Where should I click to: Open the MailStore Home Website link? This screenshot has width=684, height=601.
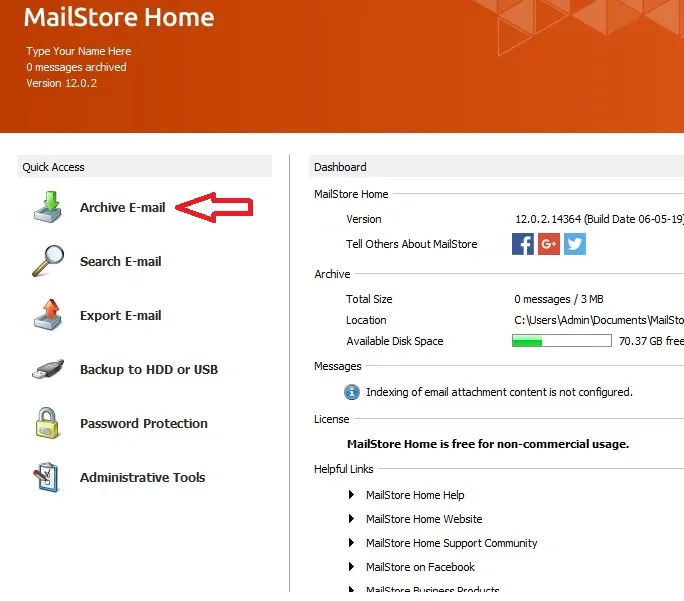424,519
